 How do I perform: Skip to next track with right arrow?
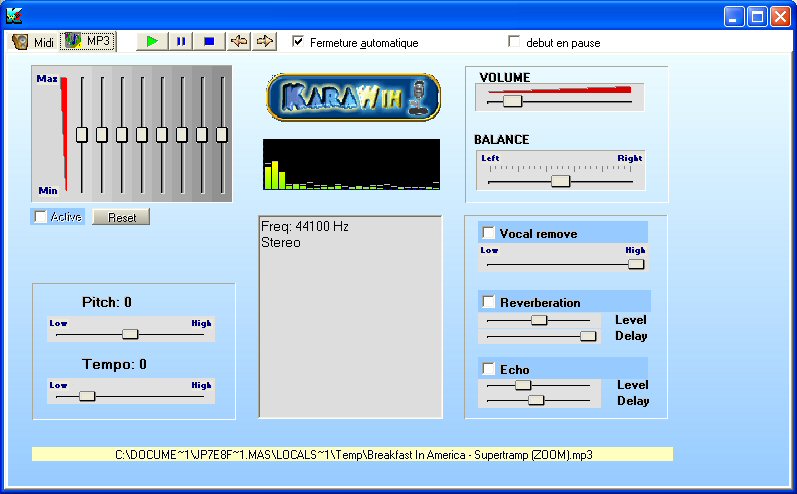click(x=265, y=41)
